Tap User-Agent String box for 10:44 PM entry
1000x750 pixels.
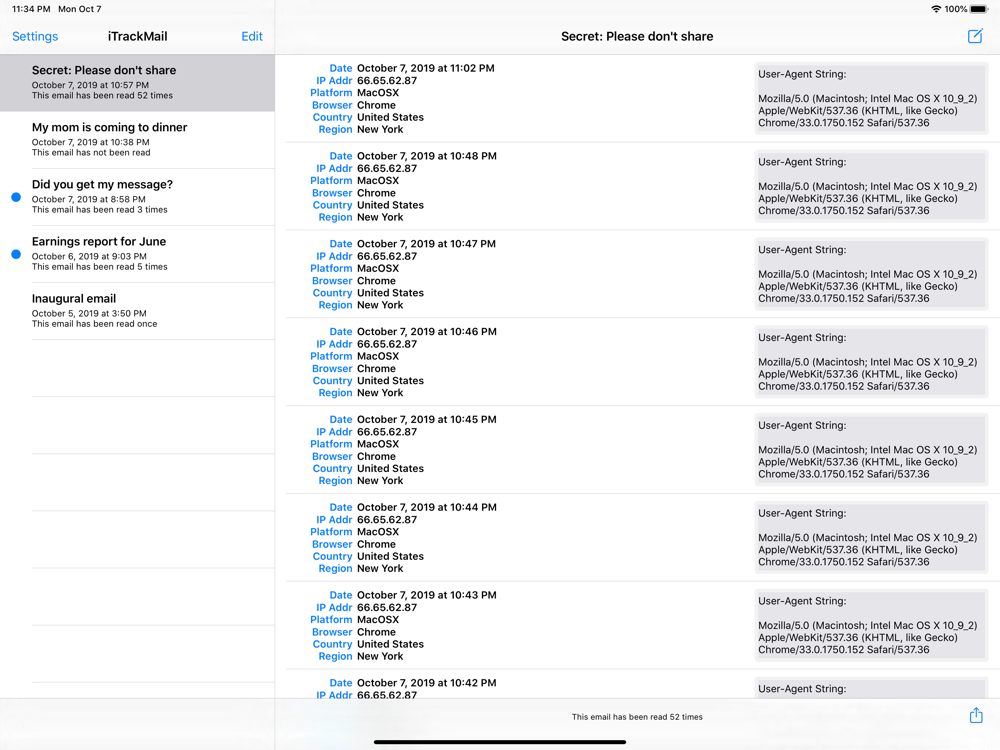[871, 538]
